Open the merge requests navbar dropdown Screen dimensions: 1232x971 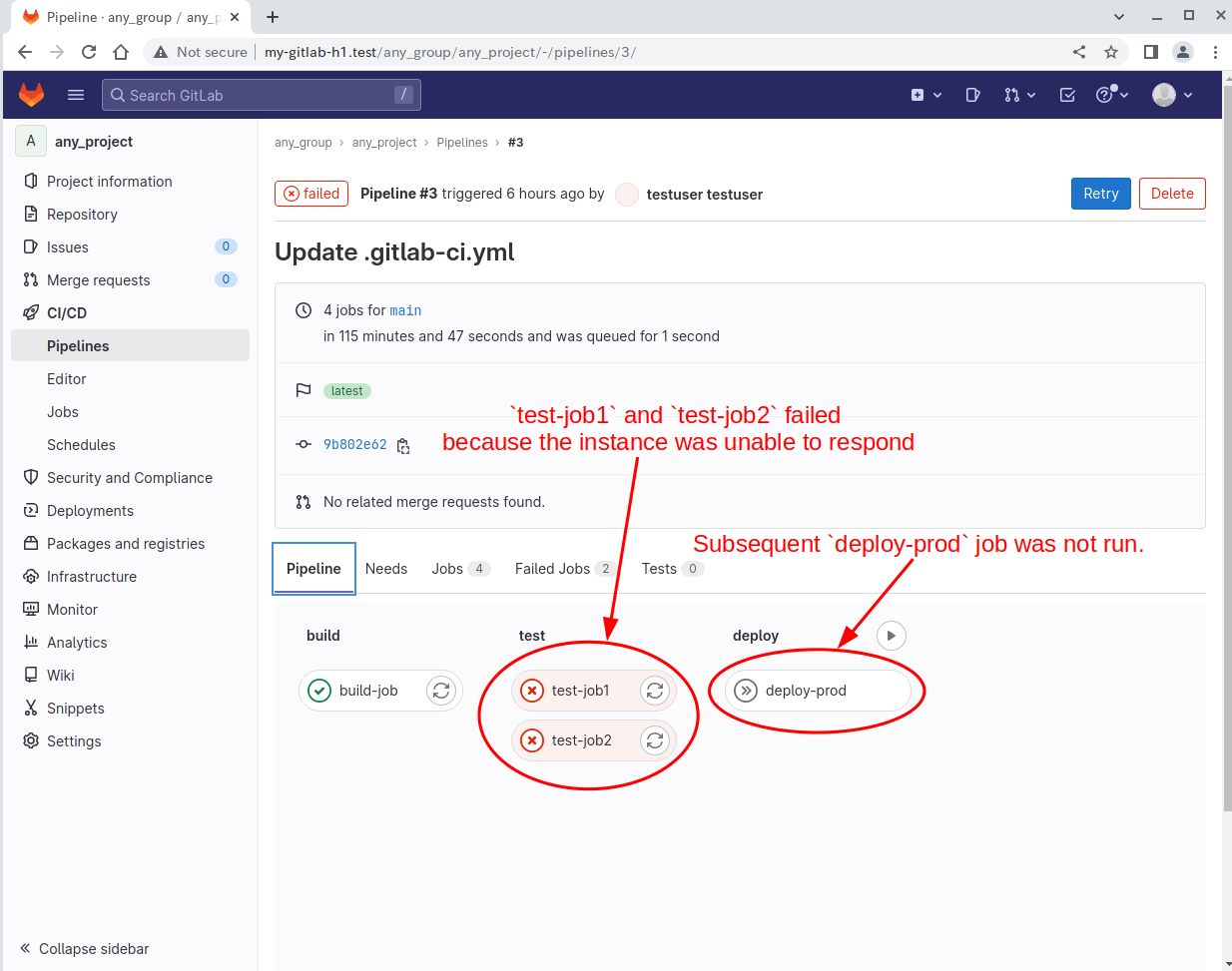(1019, 95)
